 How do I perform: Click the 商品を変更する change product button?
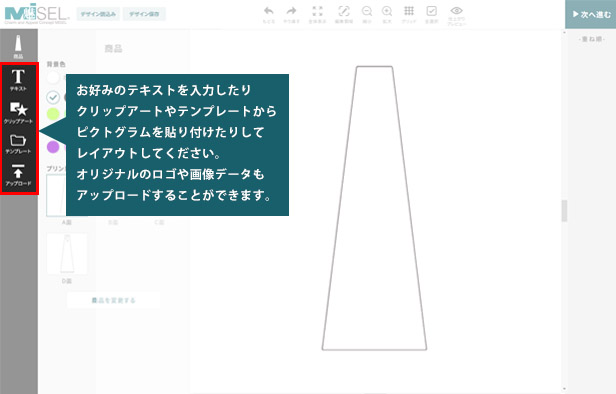point(114,301)
